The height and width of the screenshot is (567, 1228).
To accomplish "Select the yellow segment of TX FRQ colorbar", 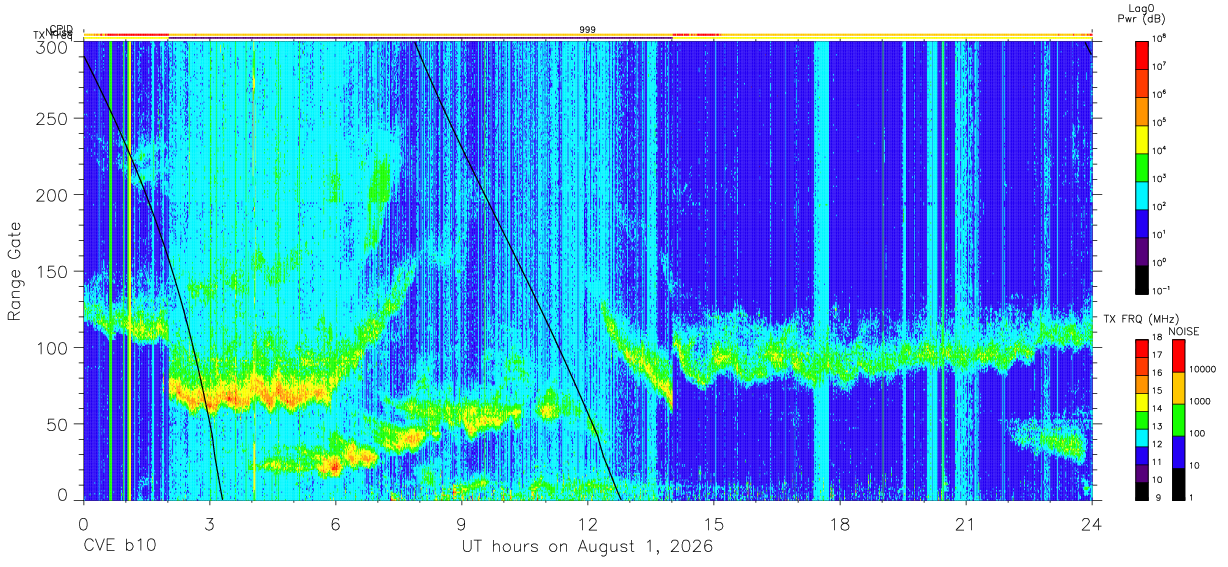I will click(x=1143, y=401).
